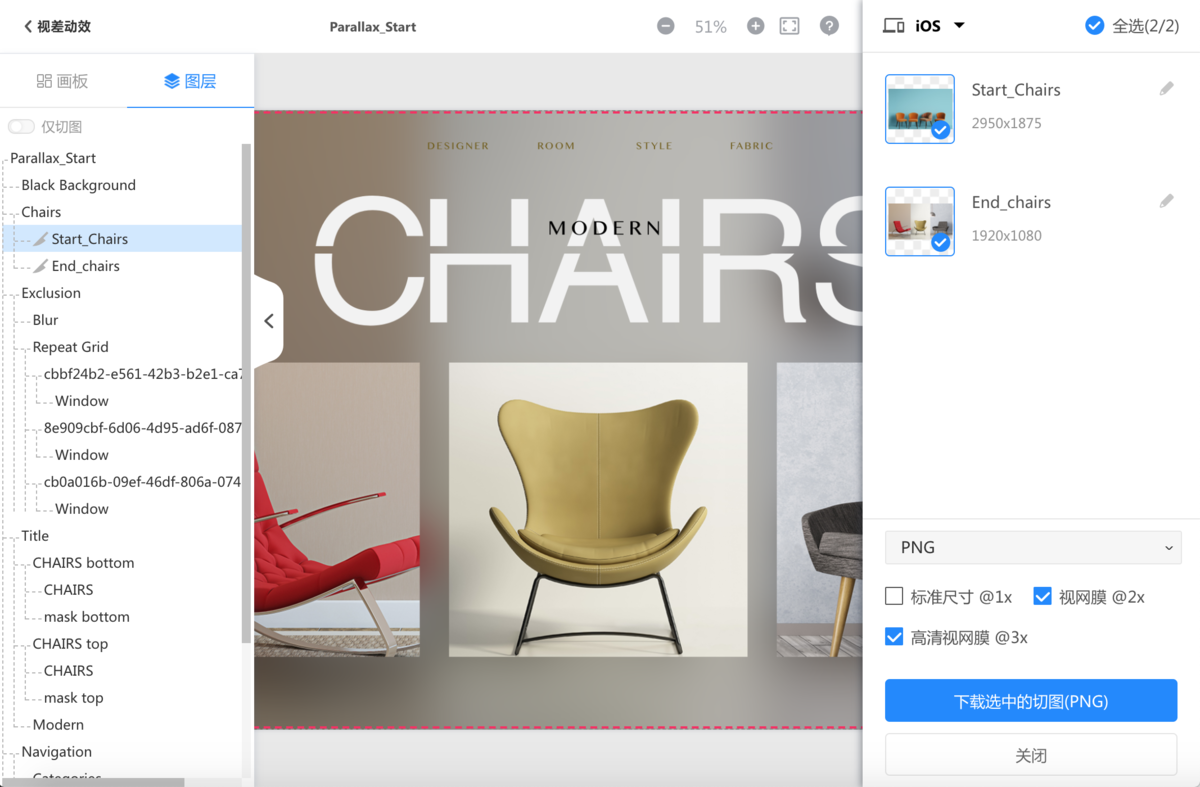The image size is (1200, 787).
Task: Uncheck the 视网膜 @2x checkbox
Action: 1042,597
